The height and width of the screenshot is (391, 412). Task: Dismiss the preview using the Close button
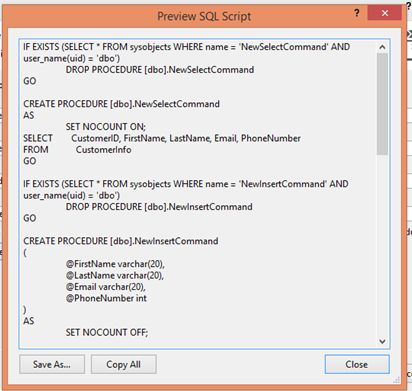[x=357, y=364]
